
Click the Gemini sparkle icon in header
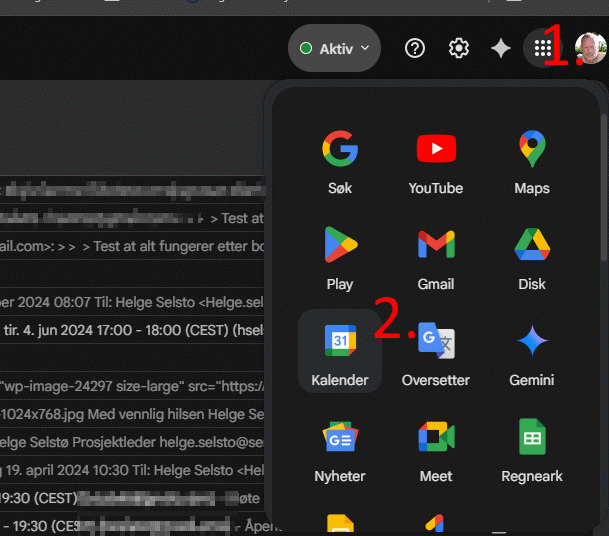pos(501,48)
